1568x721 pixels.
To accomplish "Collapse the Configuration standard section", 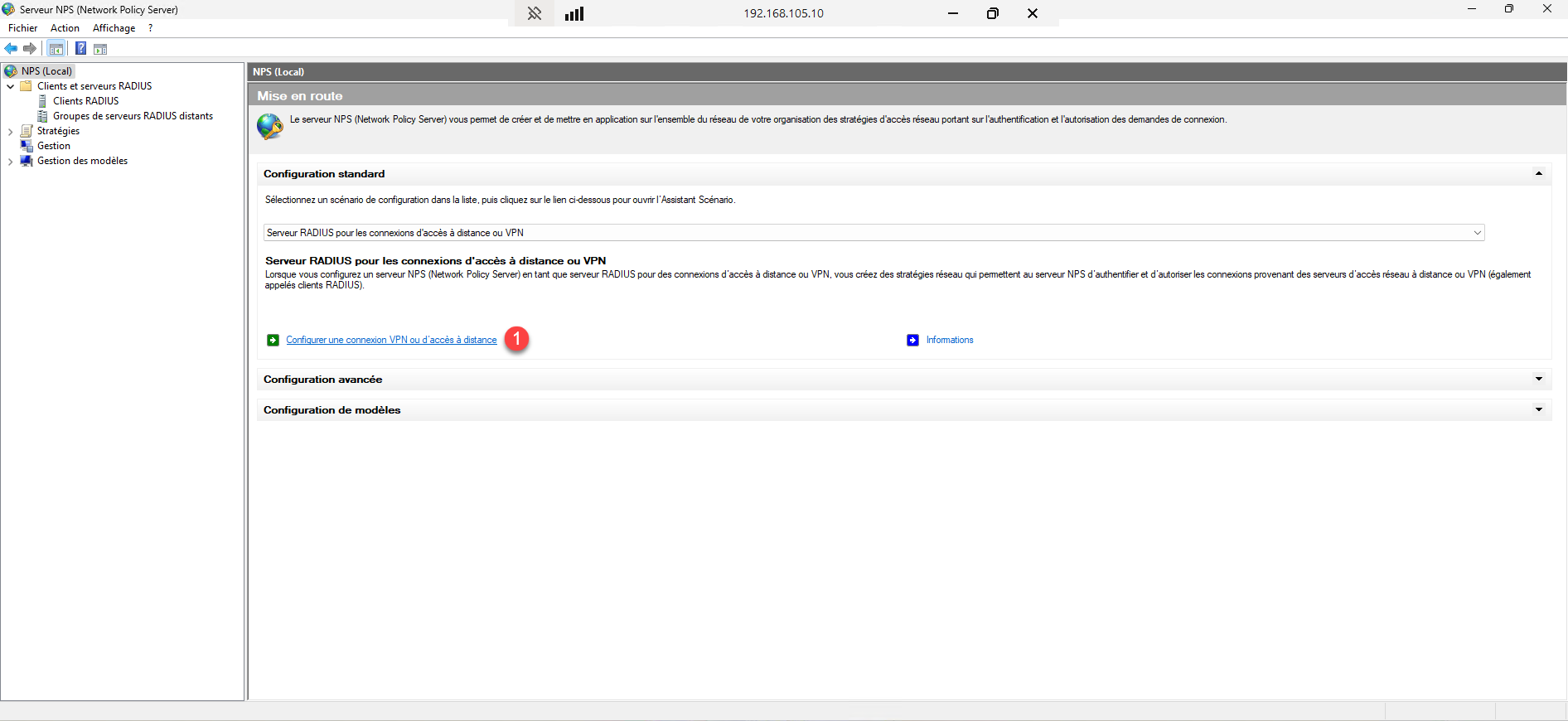I will pyautogui.click(x=1538, y=174).
